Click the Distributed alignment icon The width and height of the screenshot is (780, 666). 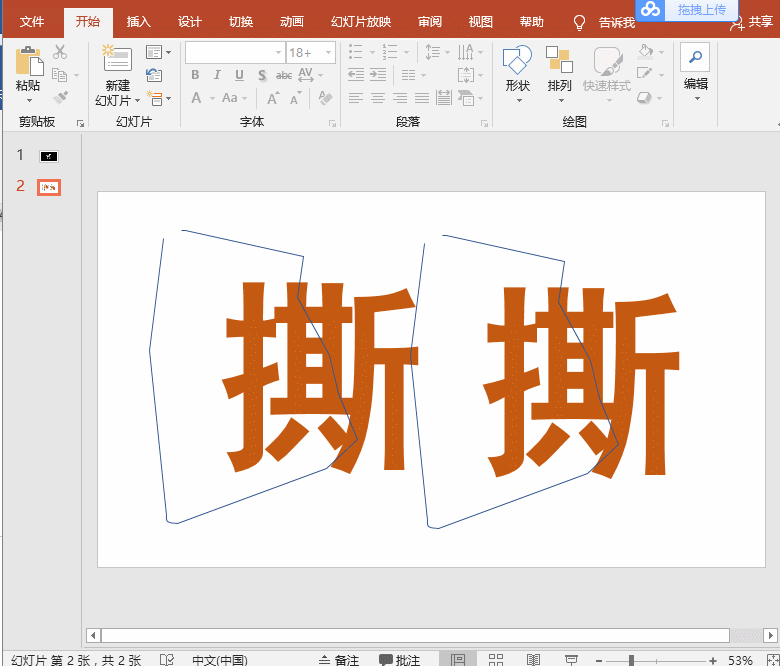444,97
